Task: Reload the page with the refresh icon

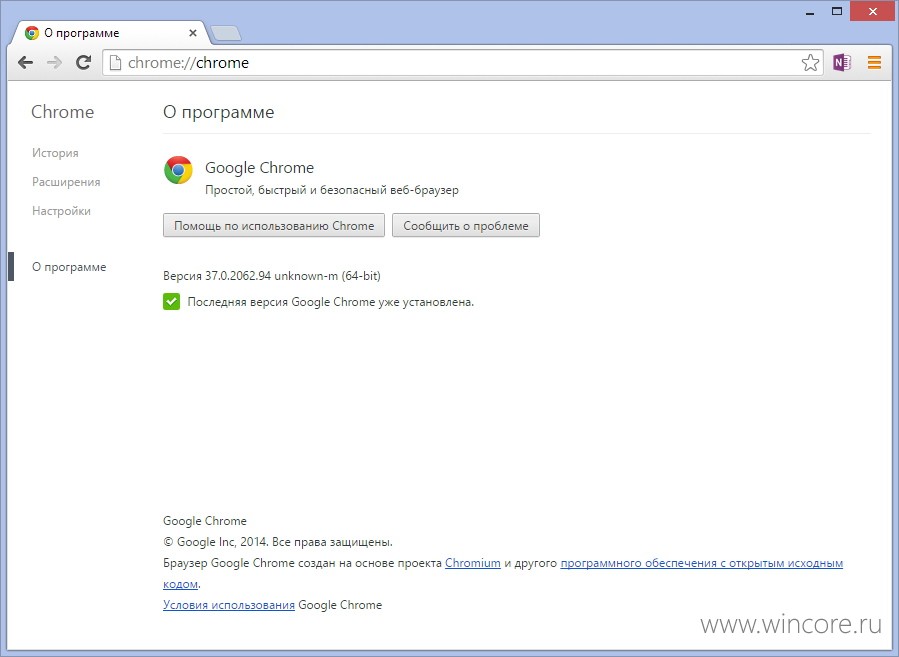Action: pyautogui.click(x=84, y=62)
